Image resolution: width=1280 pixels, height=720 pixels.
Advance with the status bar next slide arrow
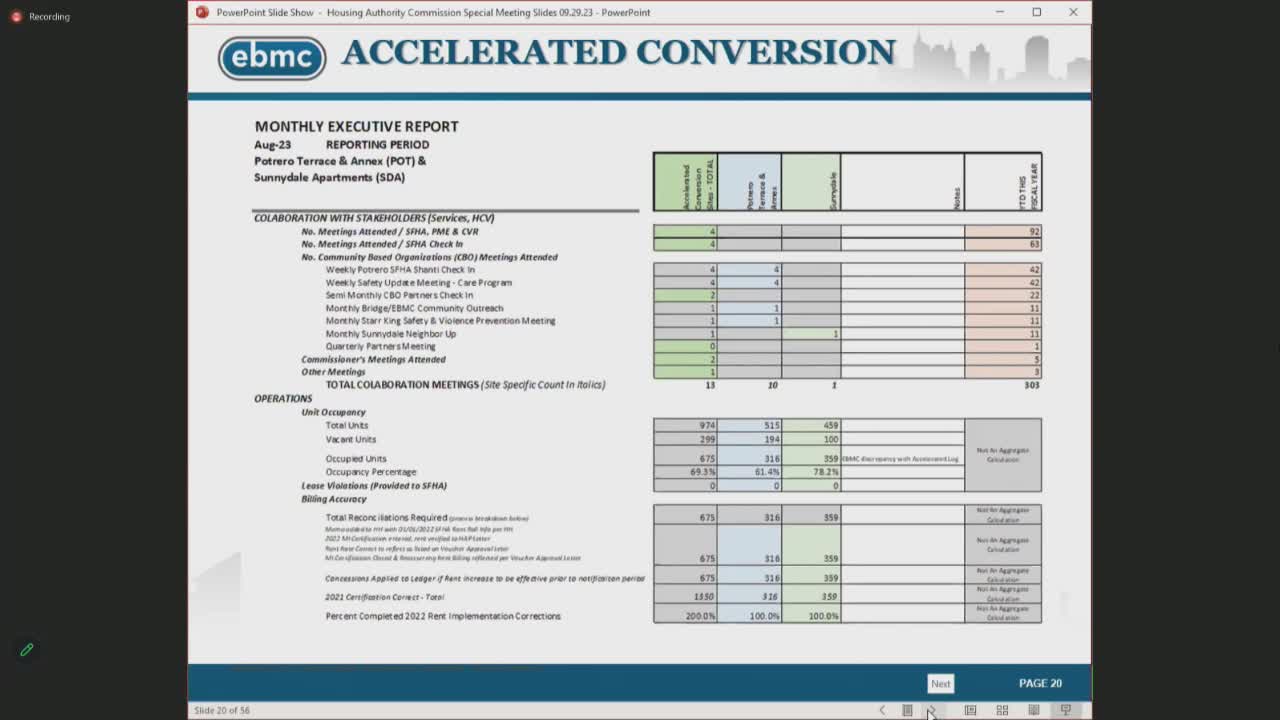point(931,710)
